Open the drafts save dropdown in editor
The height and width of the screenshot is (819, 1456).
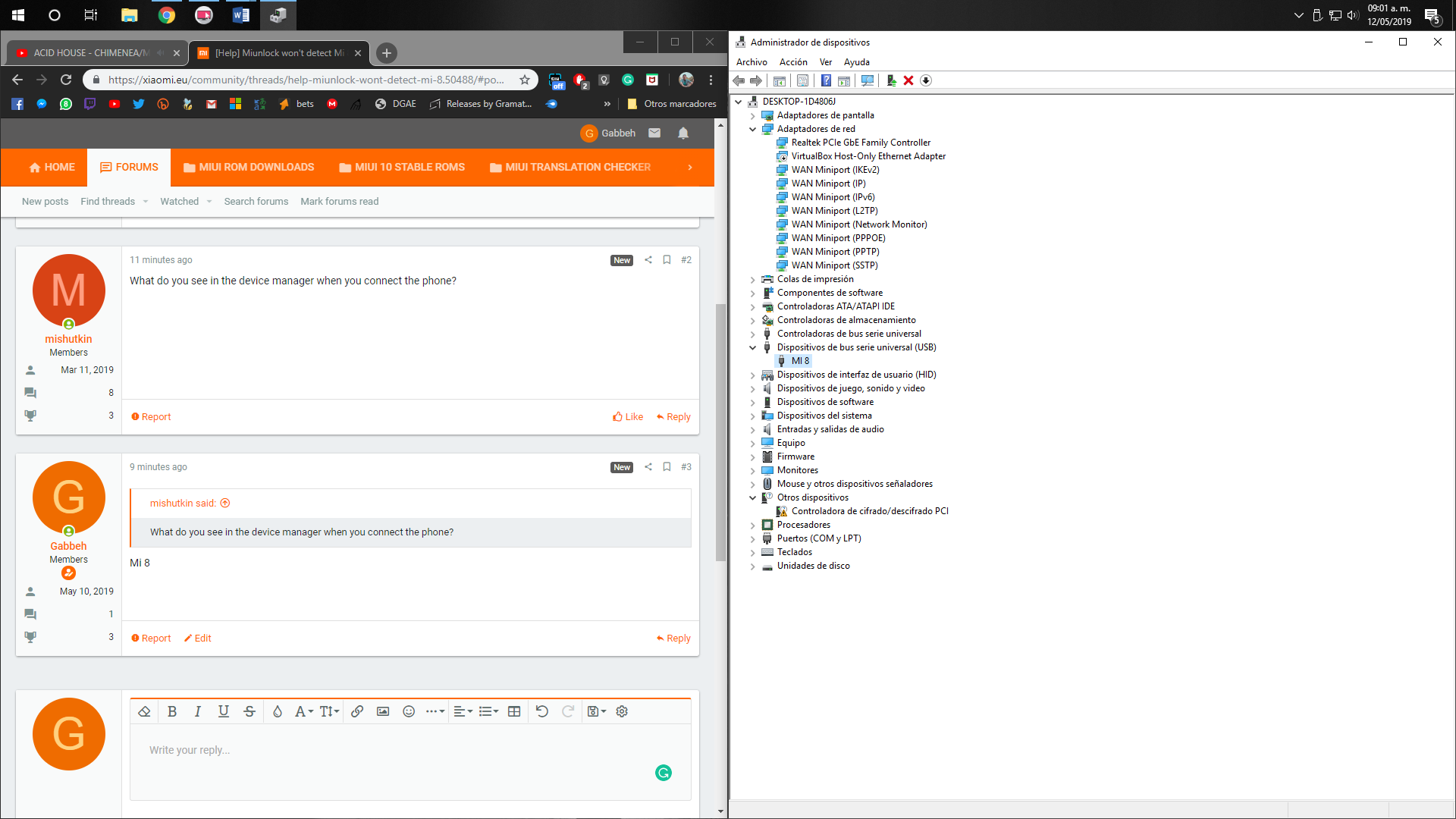tap(597, 711)
